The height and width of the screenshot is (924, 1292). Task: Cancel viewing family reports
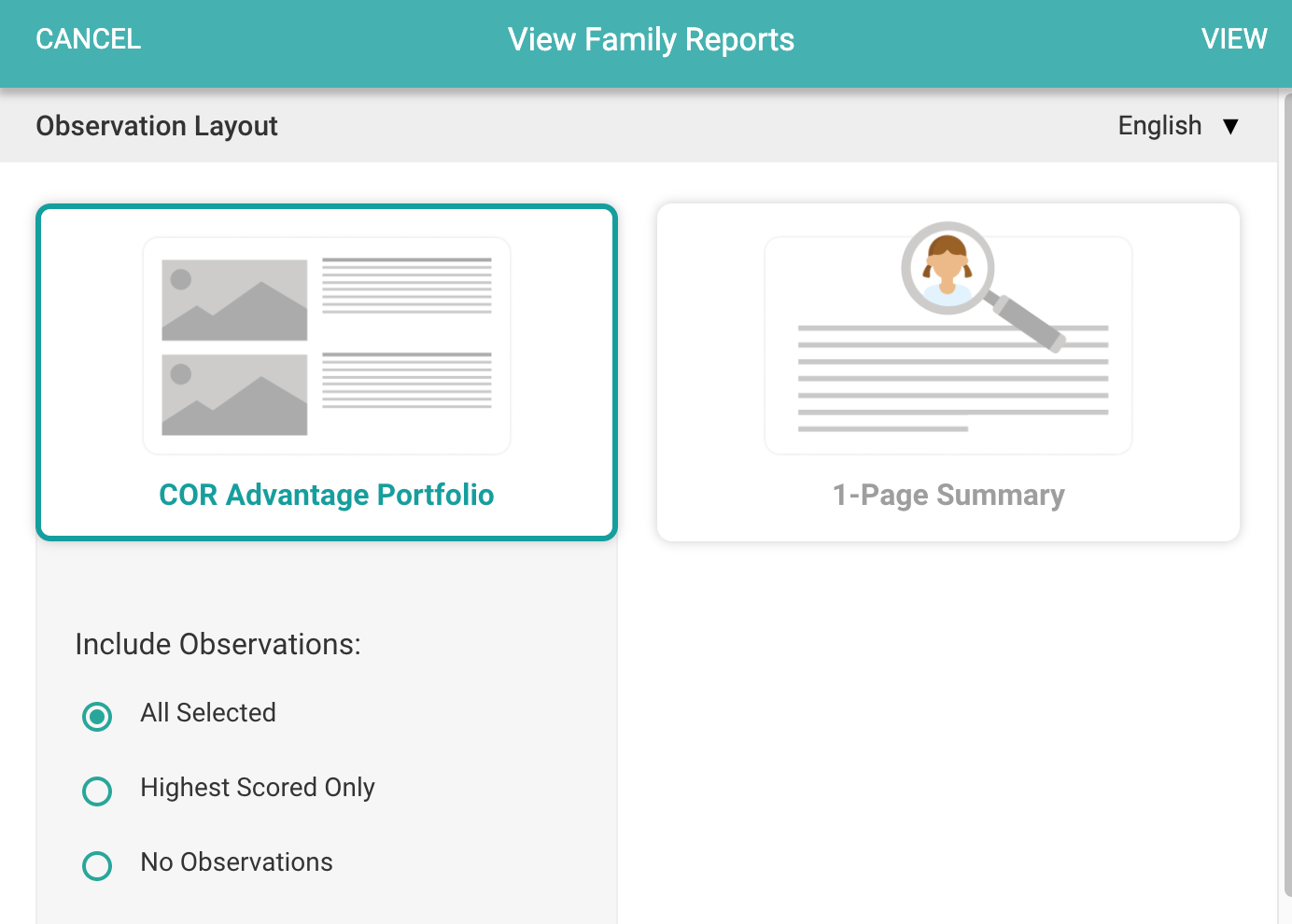point(88,39)
